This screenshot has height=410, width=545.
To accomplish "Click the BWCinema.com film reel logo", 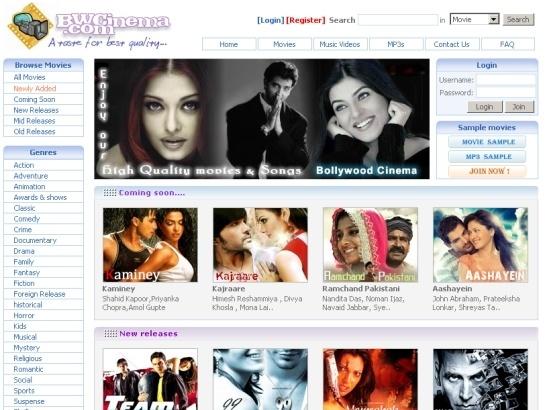I will (x=30, y=26).
